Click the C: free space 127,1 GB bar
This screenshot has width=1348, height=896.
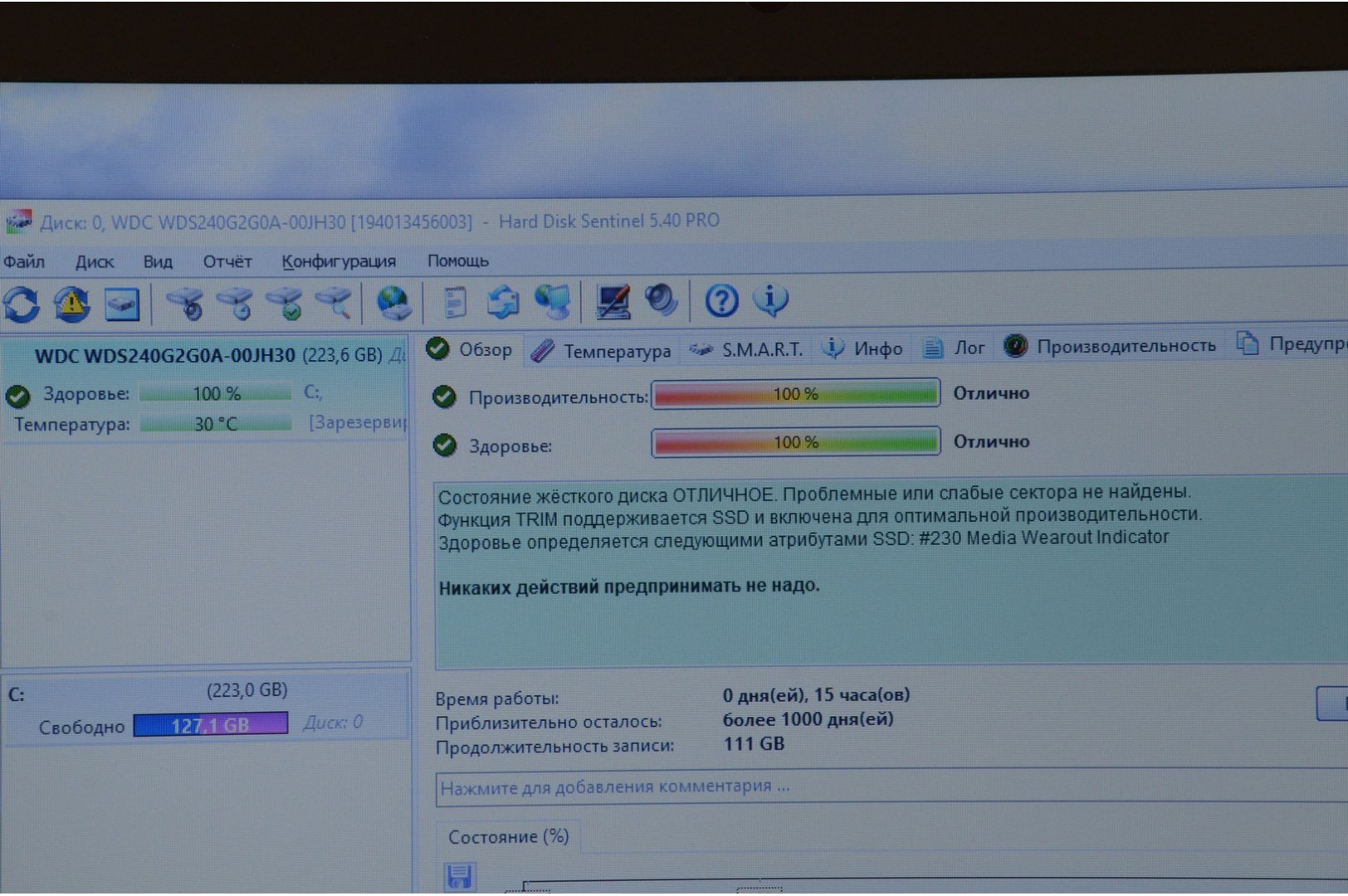click(x=211, y=725)
